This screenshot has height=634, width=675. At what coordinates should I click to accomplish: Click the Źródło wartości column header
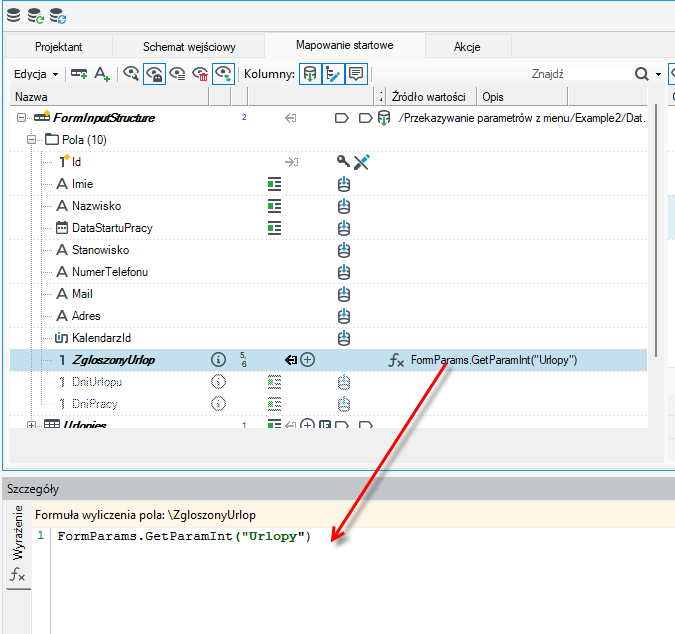(x=431, y=97)
